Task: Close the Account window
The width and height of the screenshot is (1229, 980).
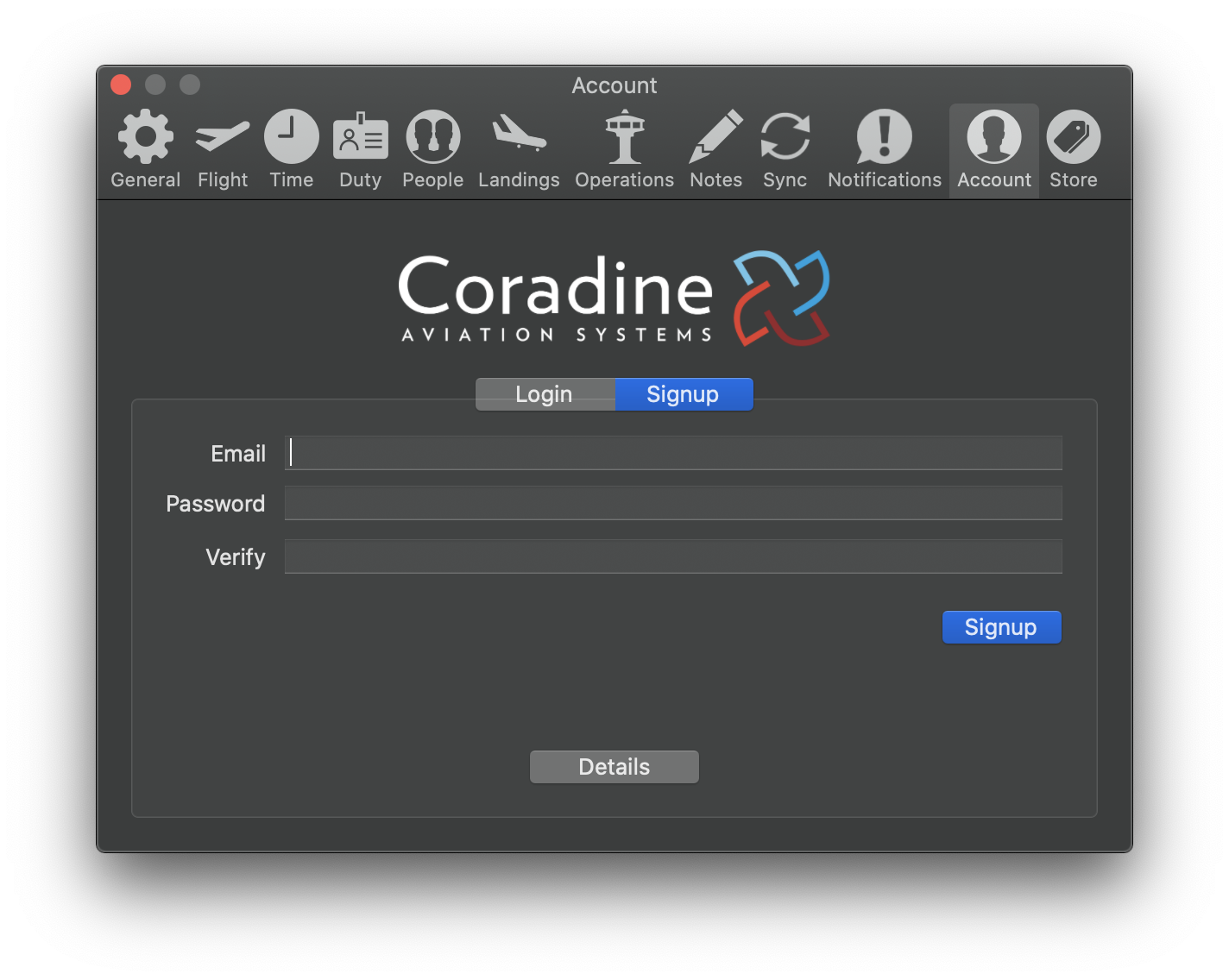Action: (x=121, y=85)
